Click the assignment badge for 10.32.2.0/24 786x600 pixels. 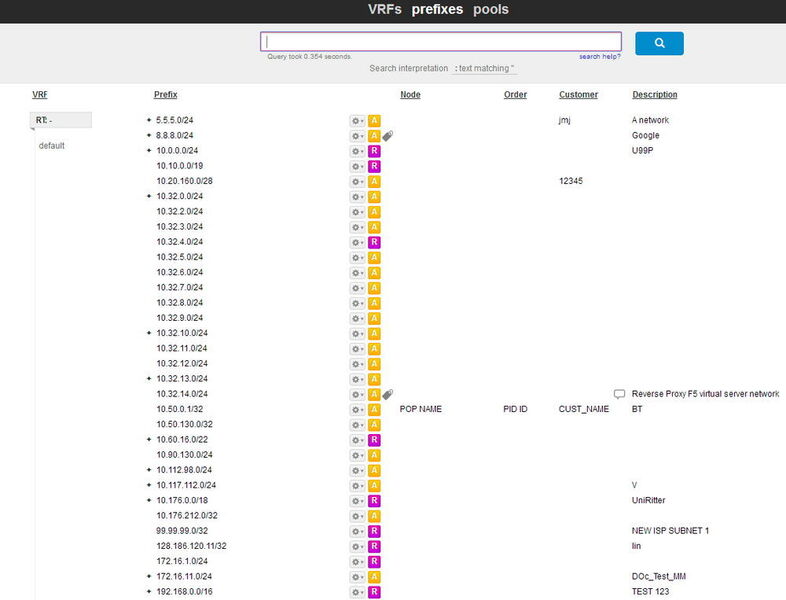pyautogui.click(x=374, y=212)
